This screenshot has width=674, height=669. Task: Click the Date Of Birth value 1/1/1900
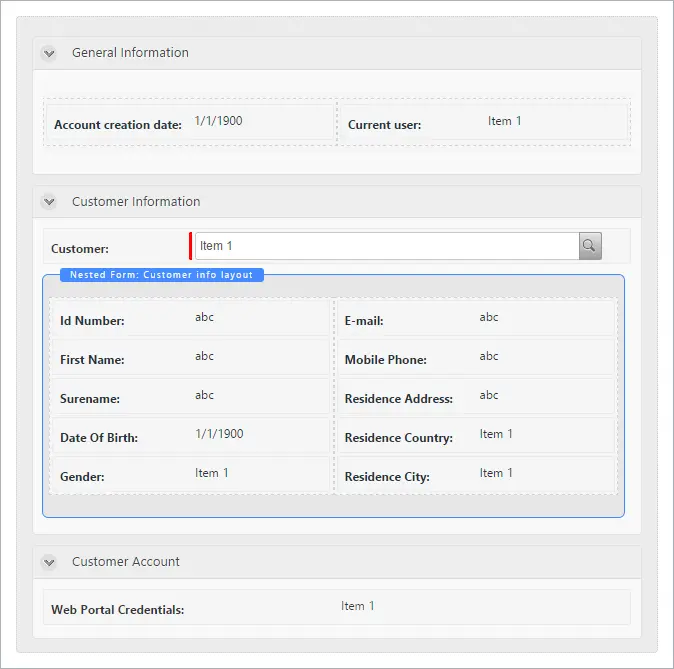coord(219,434)
